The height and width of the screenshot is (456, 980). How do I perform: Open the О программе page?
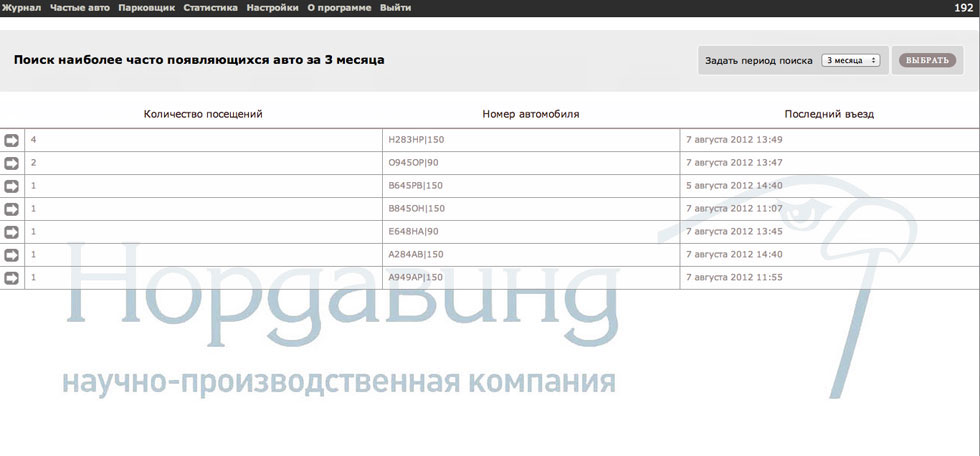tap(339, 8)
